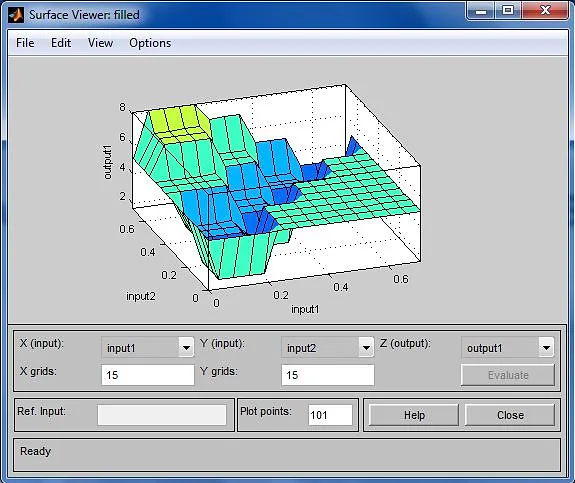Click the MATLAB icon in title bar
The height and width of the screenshot is (483, 575).
click(16, 15)
